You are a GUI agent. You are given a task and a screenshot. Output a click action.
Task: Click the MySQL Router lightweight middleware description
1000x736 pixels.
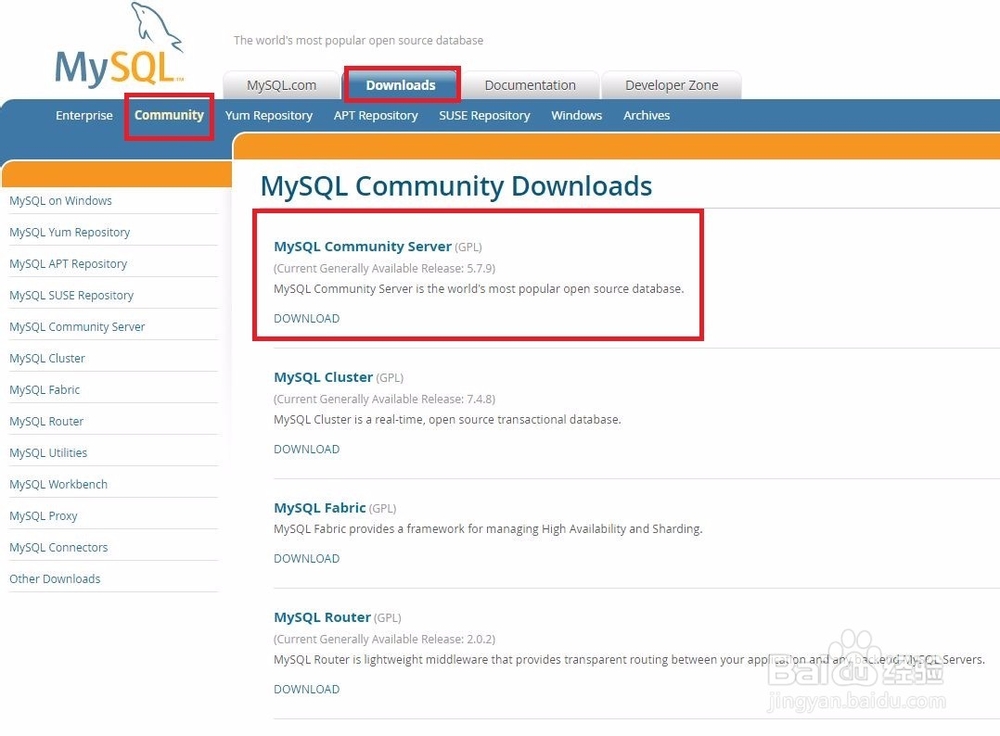629,659
